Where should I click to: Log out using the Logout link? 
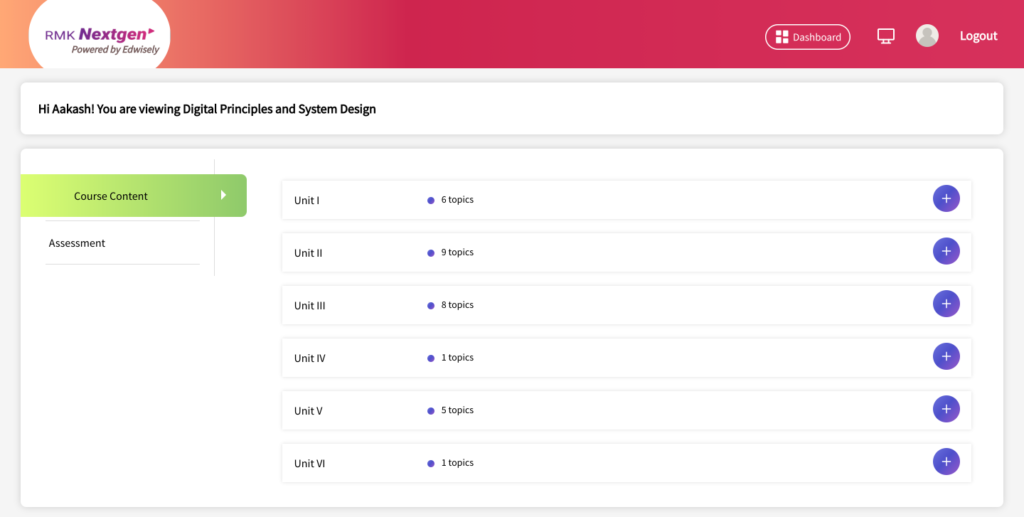click(978, 36)
